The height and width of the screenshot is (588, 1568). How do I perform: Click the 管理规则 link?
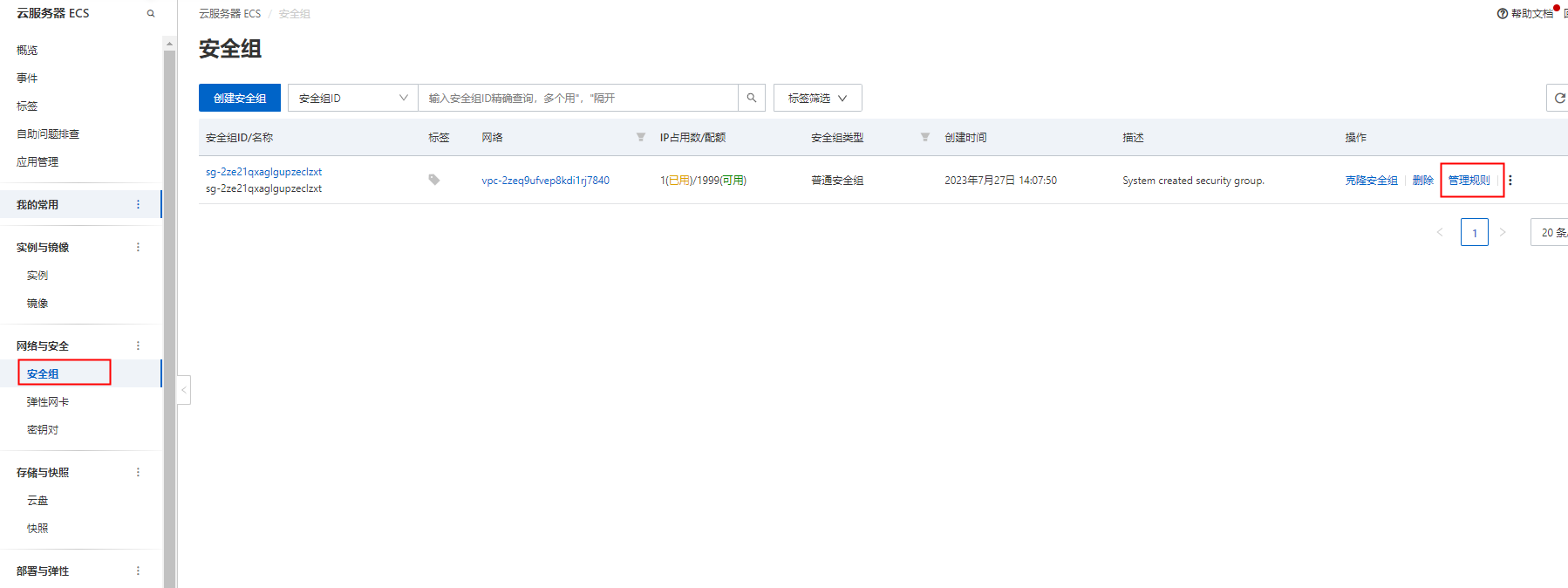click(1469, 181)
